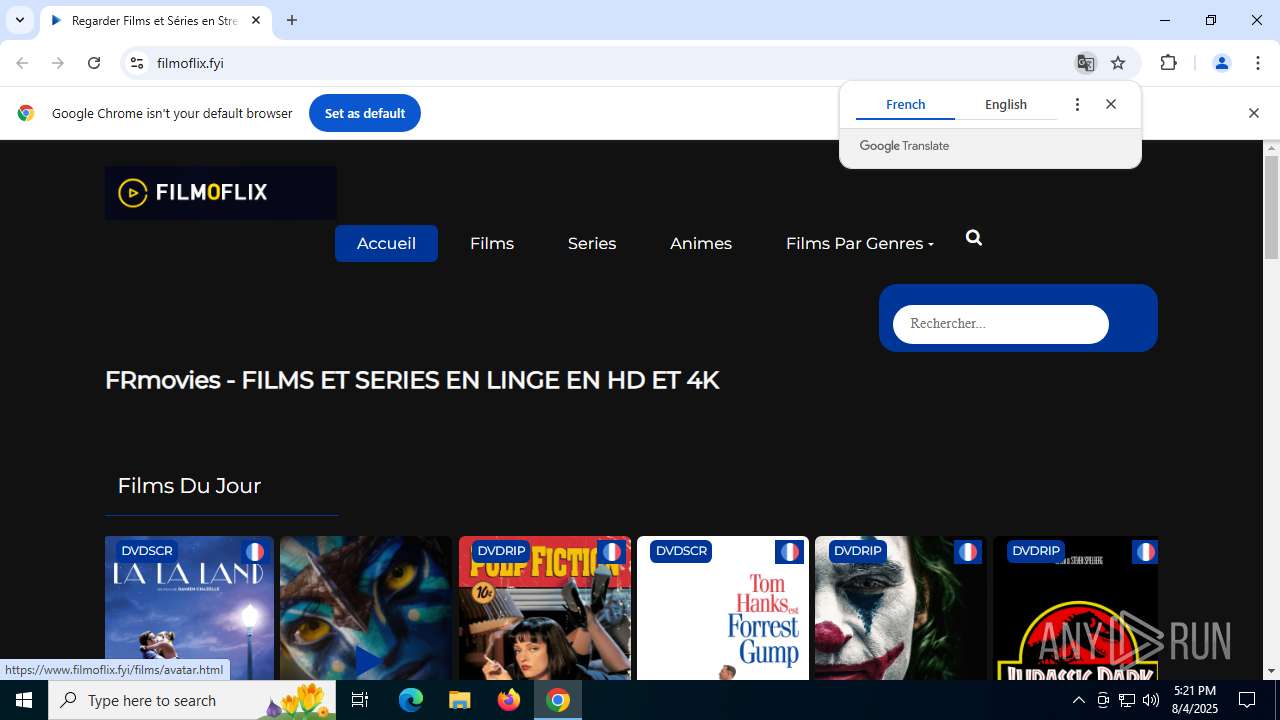Open the Series menu item

coord(592,243)
